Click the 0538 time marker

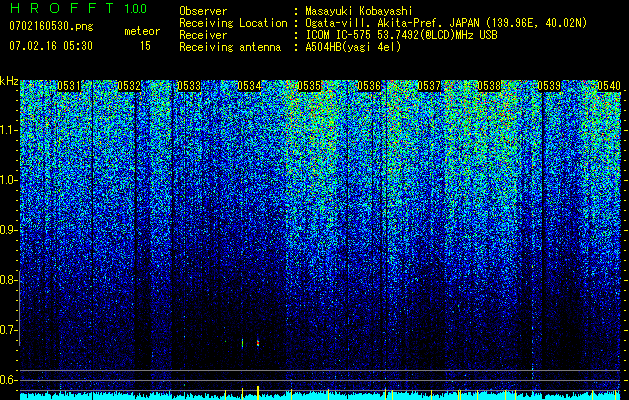coord(489,86)
